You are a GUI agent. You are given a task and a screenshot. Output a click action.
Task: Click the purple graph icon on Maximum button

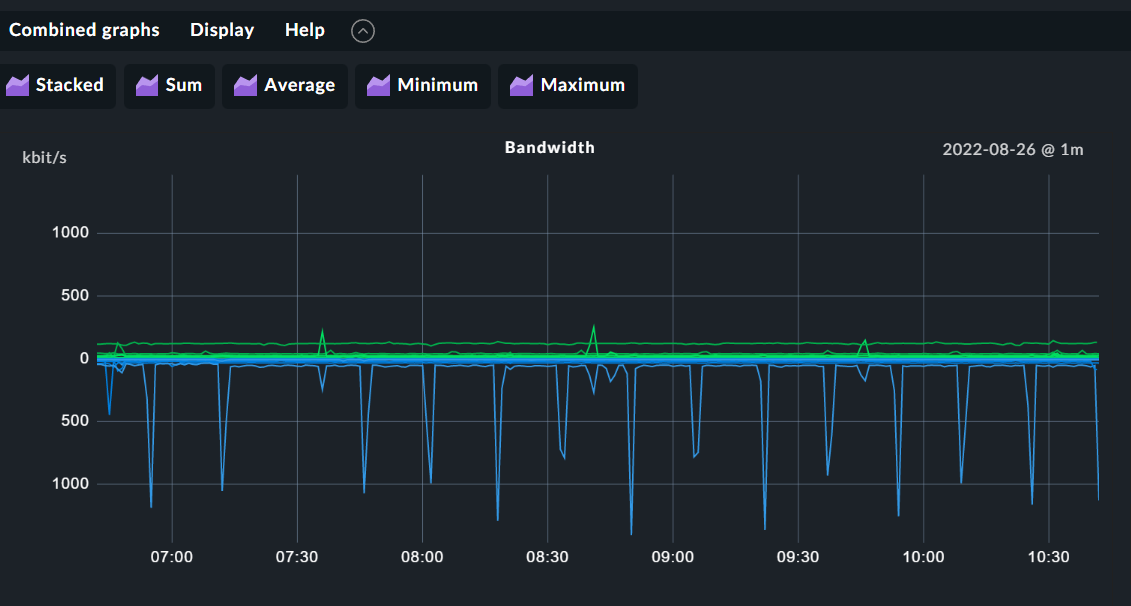521,86
